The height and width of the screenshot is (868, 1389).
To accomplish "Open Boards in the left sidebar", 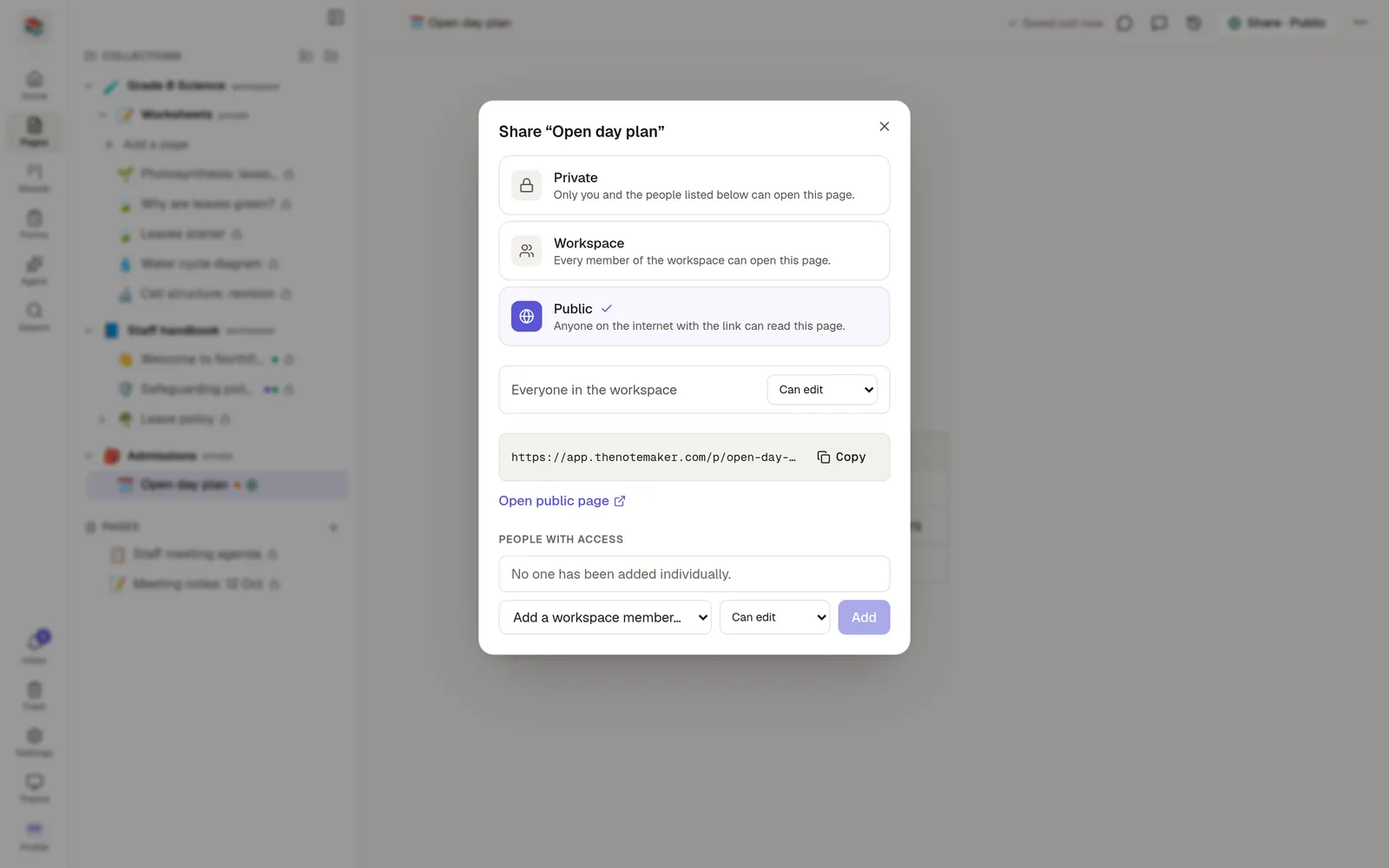I will click(x=34, y=178).
